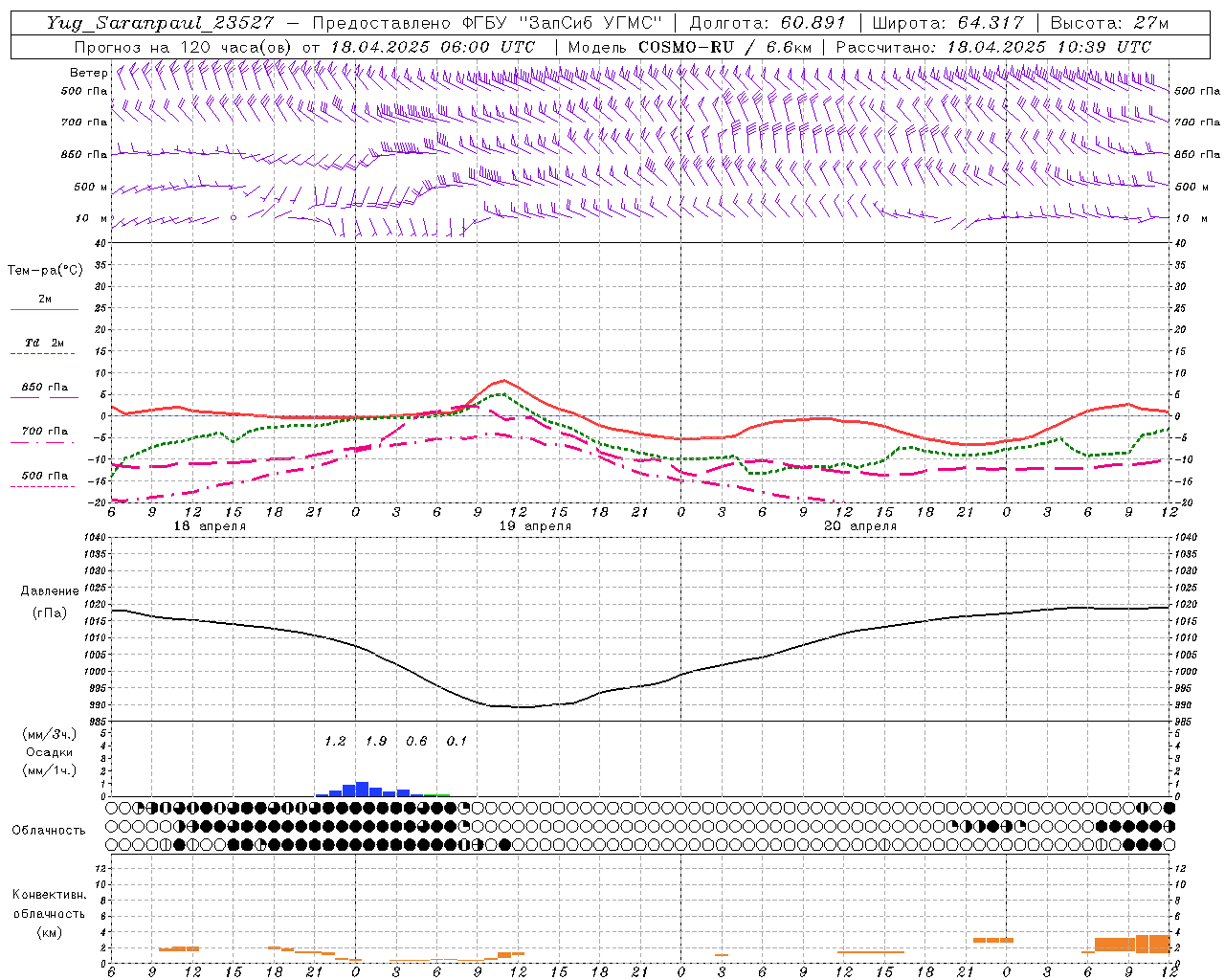This screenshot has width=1225, height=980.
Task: Click the 'Тем-ра(°C)' temperature label
Action: pos(45,271)
